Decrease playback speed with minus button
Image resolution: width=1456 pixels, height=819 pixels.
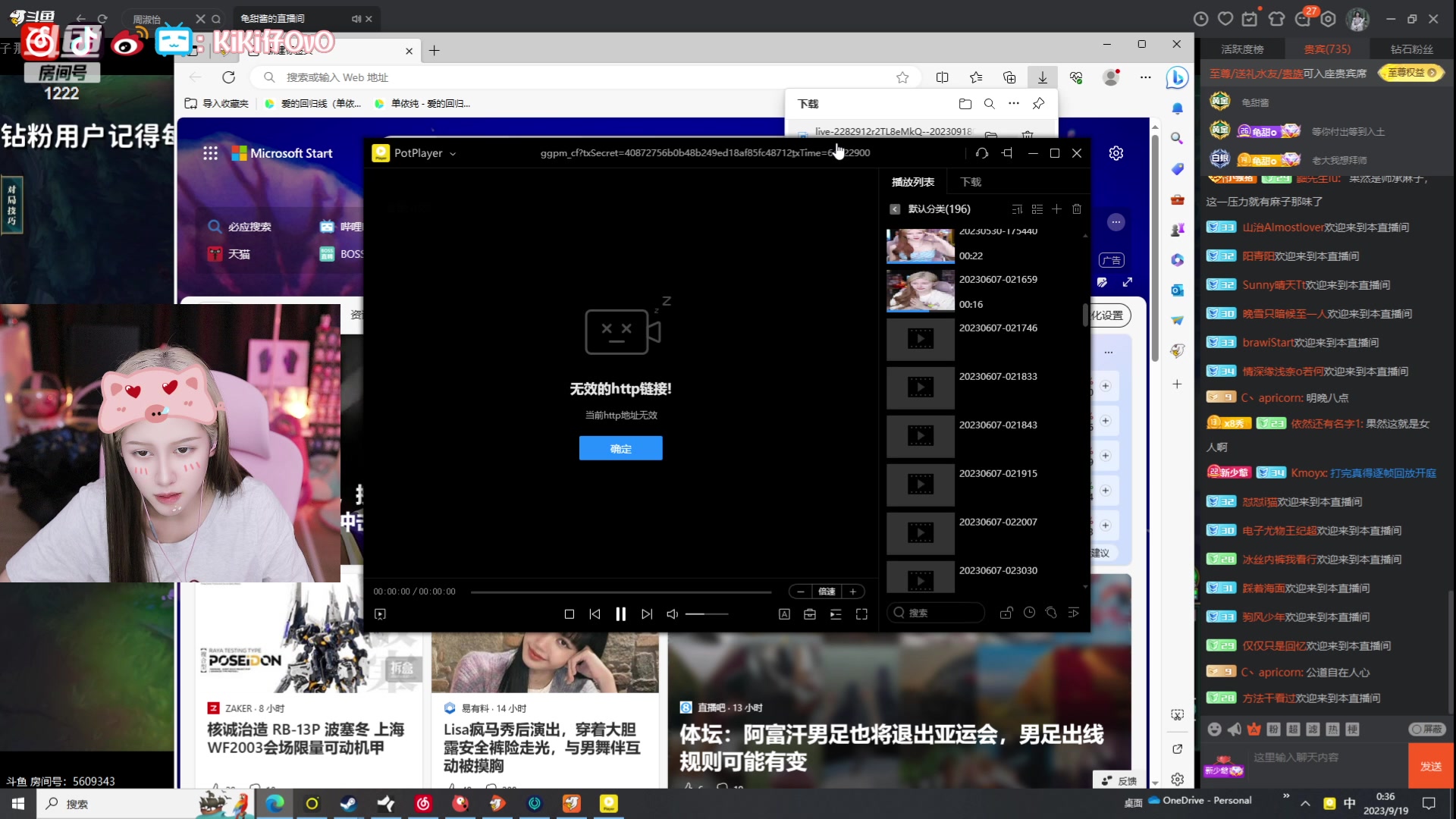[800, 591]
